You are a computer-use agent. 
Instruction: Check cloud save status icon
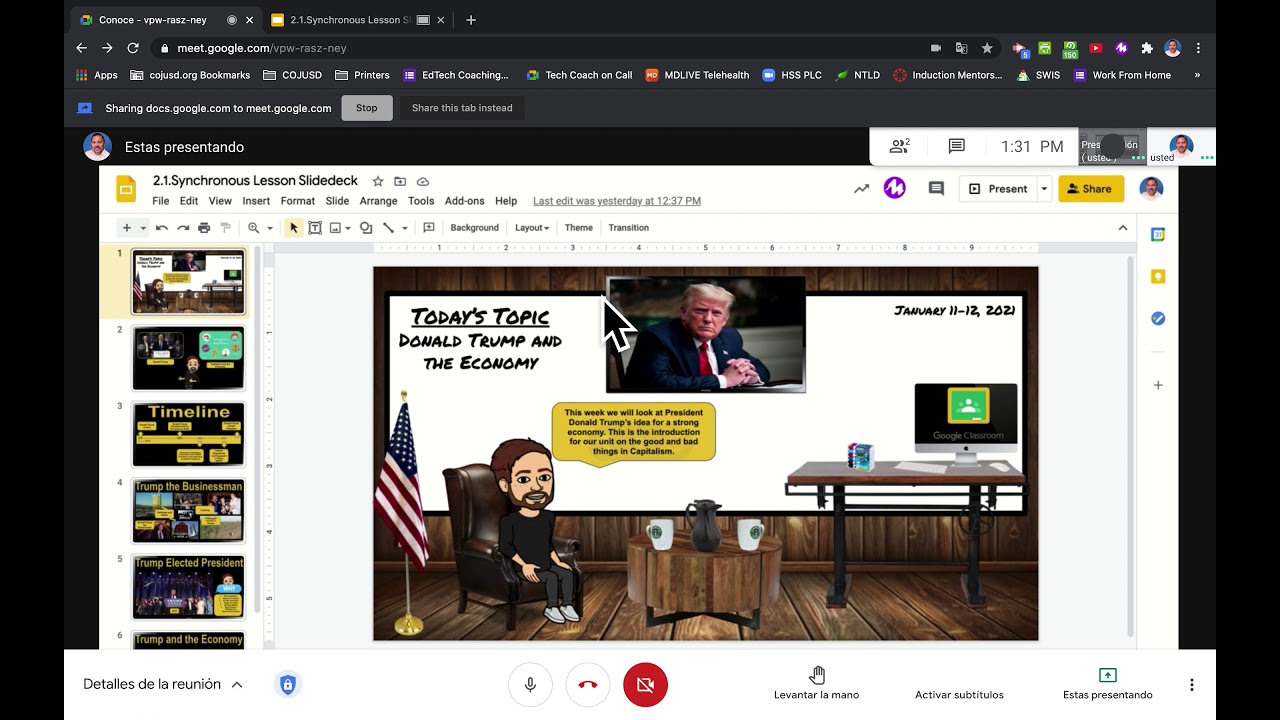click(423, 181)
